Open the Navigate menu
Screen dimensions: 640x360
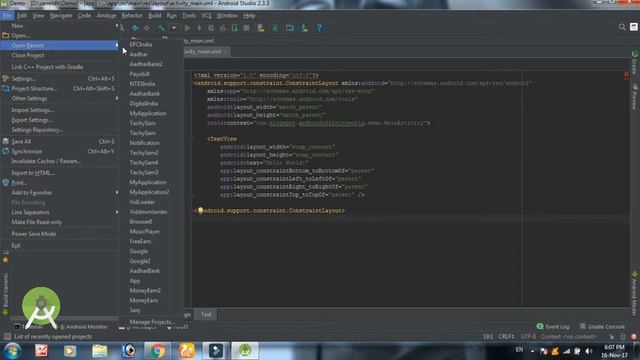61,16
